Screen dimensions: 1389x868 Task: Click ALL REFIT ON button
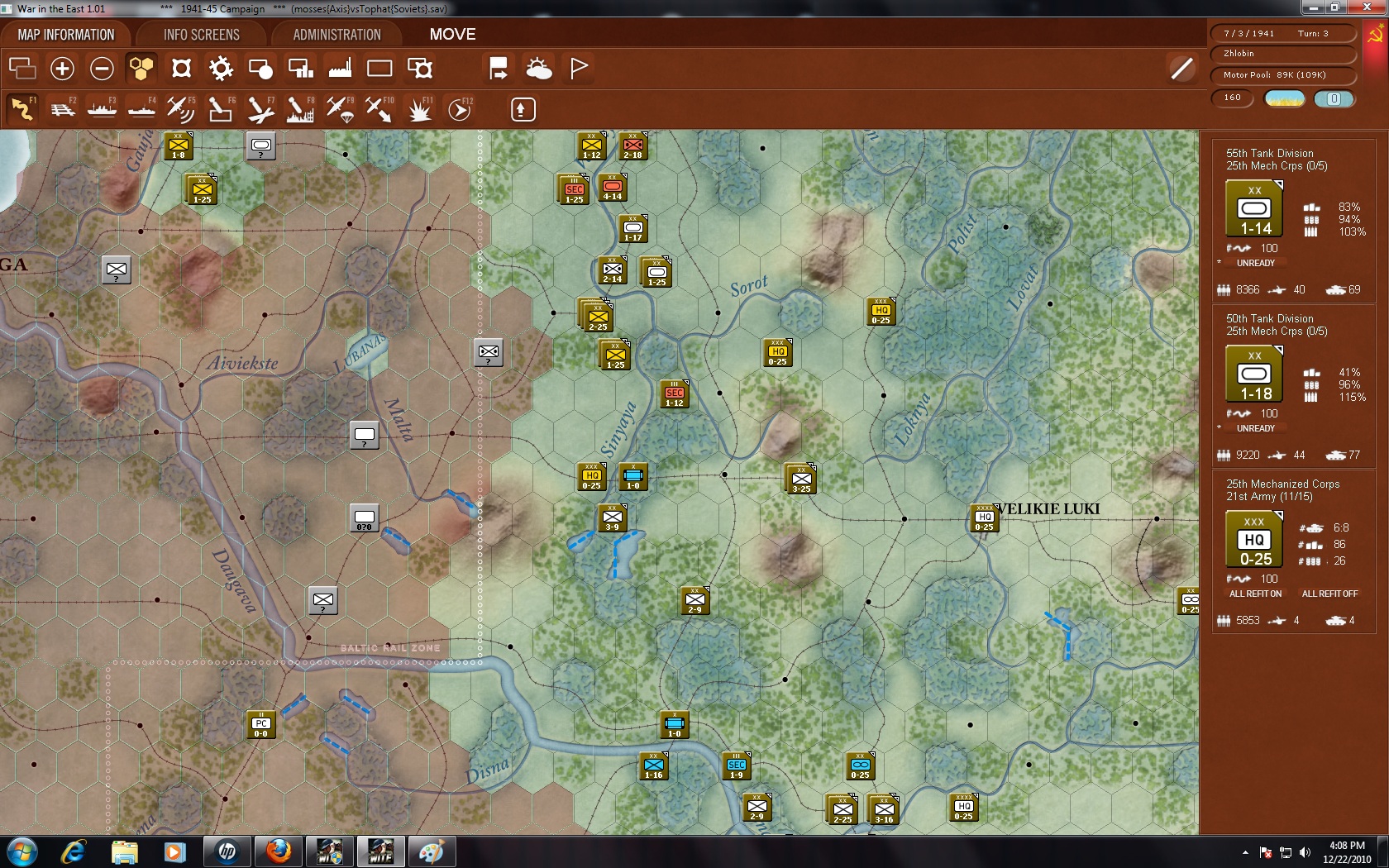point(1255,594)
